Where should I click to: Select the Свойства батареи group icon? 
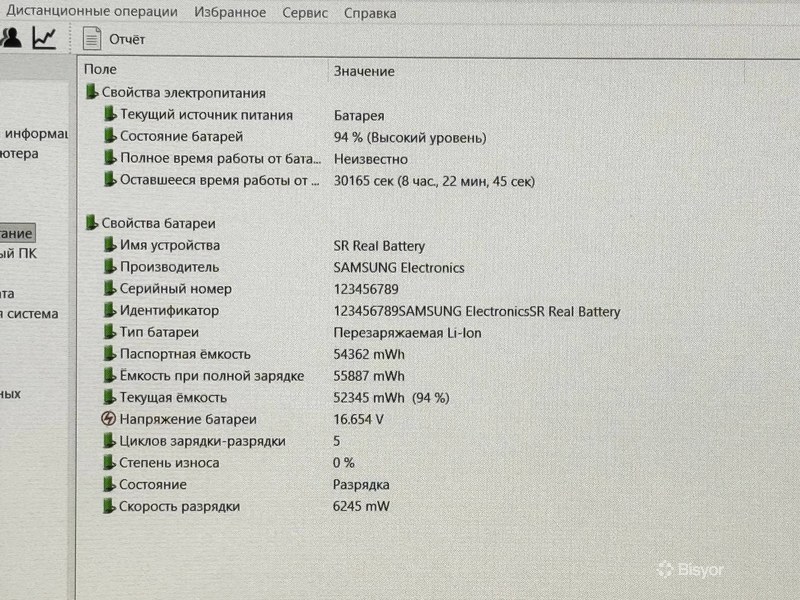[x=92, y=222]
